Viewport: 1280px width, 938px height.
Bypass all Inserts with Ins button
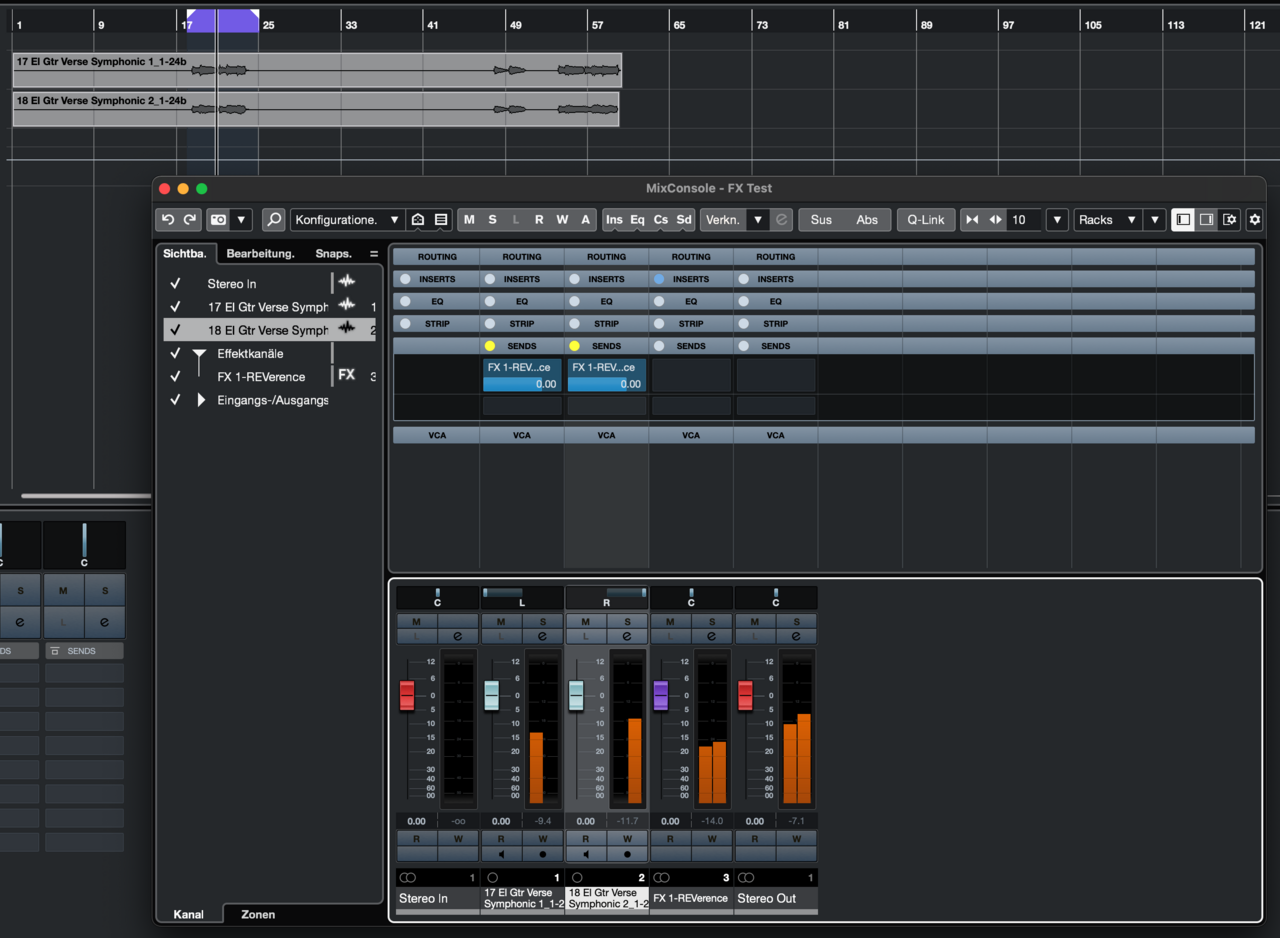pos(614,220)
